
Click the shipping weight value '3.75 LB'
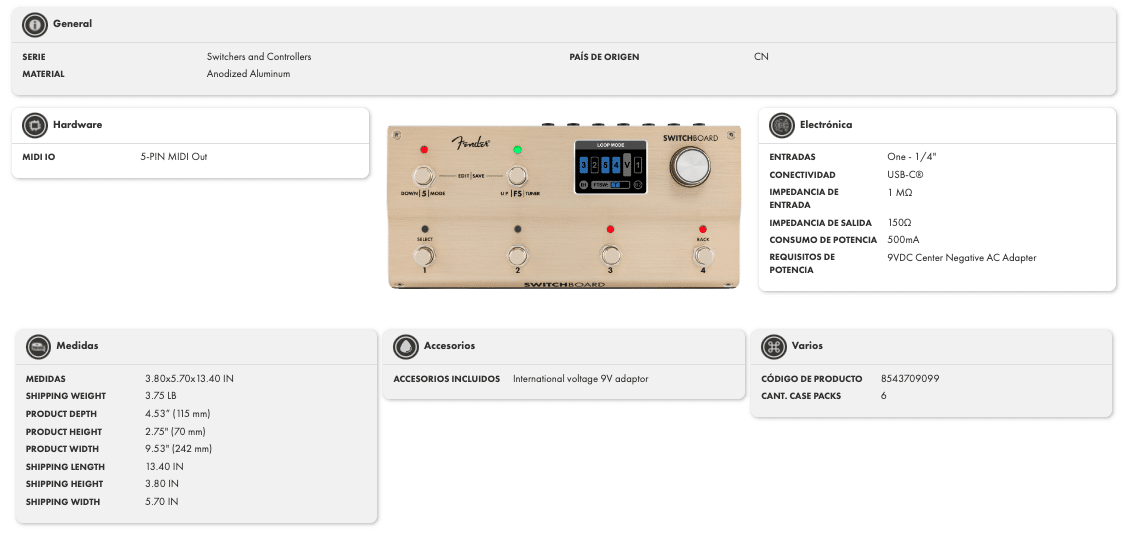(x=161, y=396)
